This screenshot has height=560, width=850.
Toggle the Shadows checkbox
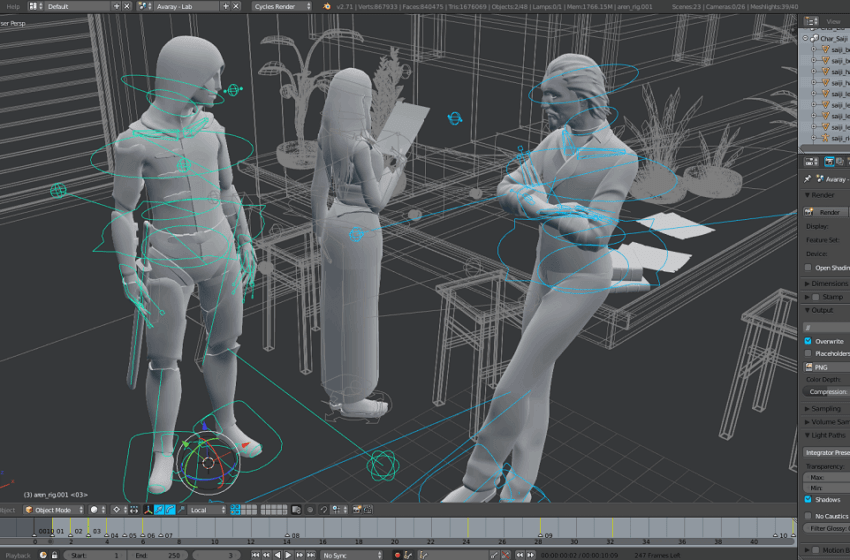808,499
